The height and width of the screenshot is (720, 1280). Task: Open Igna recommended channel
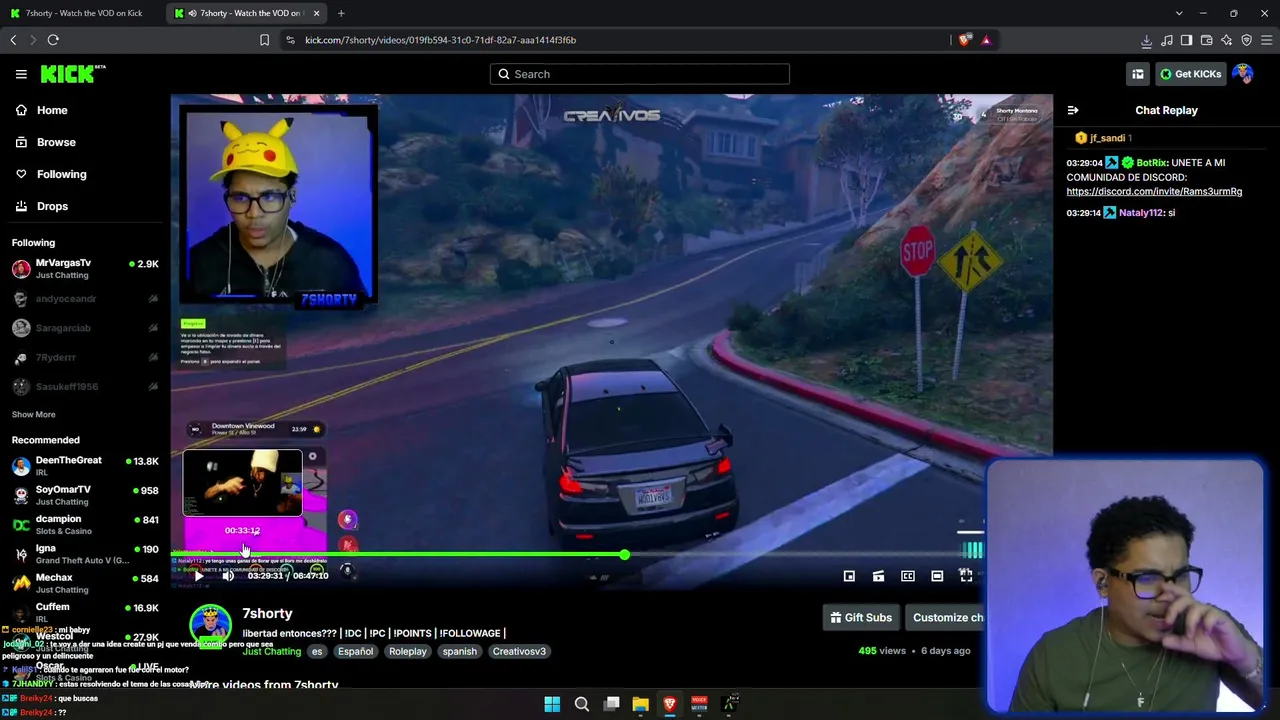pyautogui.click(x=85, y=554)
